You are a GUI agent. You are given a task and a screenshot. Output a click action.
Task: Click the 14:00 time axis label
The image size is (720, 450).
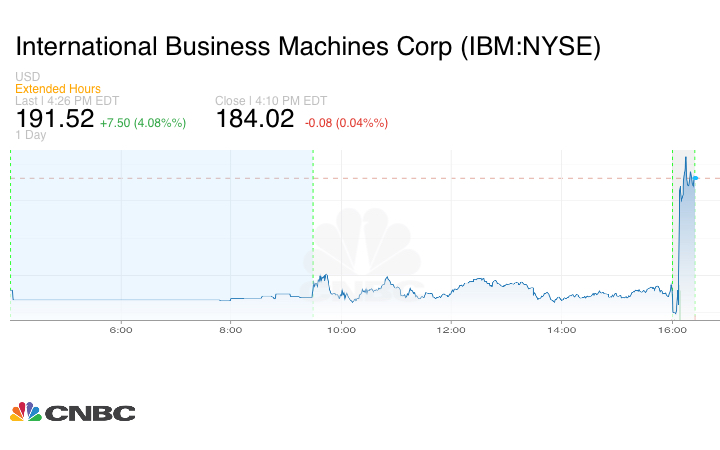pos(562,331)
